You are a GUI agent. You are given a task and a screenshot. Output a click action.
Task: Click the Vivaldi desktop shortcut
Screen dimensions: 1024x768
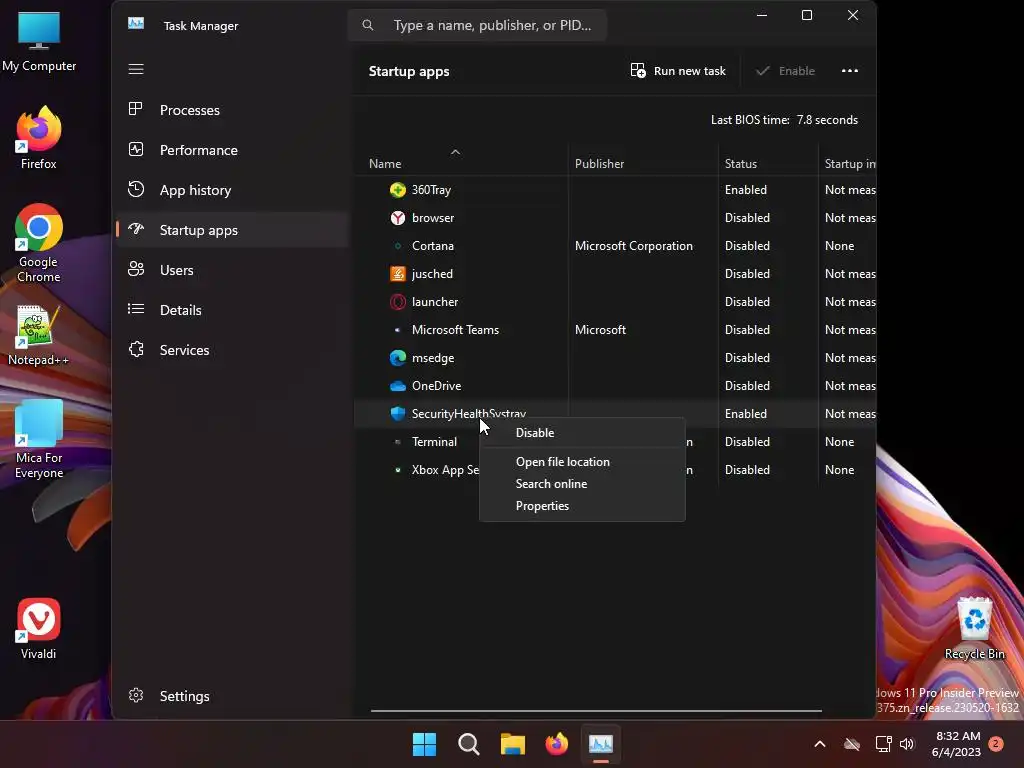pyautogui.click(x=39, y=628)
